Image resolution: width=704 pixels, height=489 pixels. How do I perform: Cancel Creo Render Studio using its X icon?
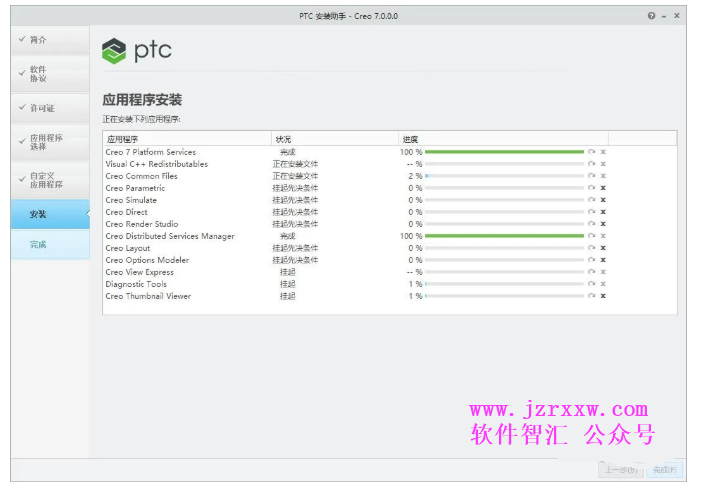[x=603, y=224]
